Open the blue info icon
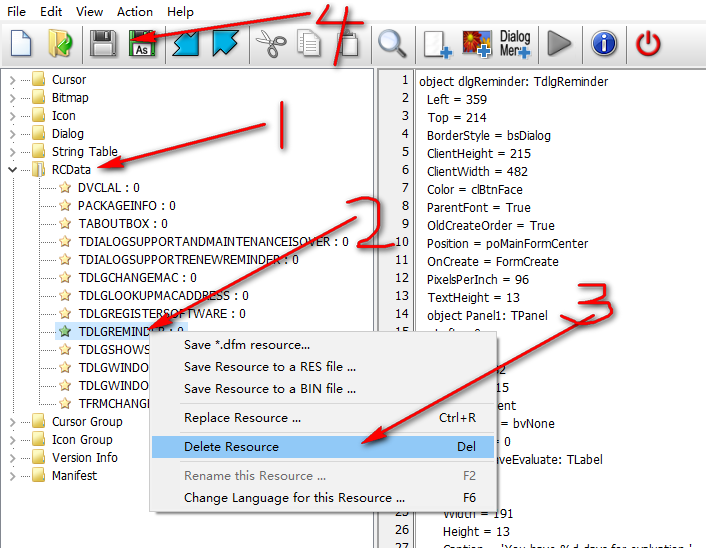The image size is (706, 548). 604,44
